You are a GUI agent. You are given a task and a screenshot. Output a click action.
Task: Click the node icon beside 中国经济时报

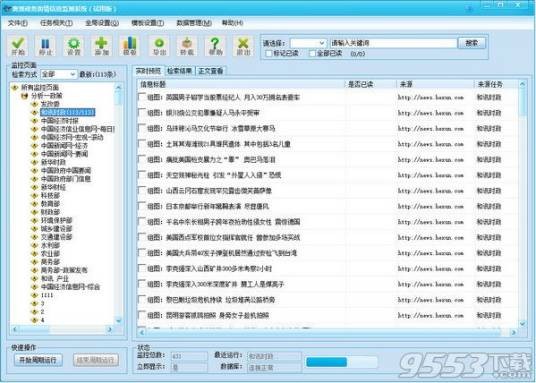(34, 121)
